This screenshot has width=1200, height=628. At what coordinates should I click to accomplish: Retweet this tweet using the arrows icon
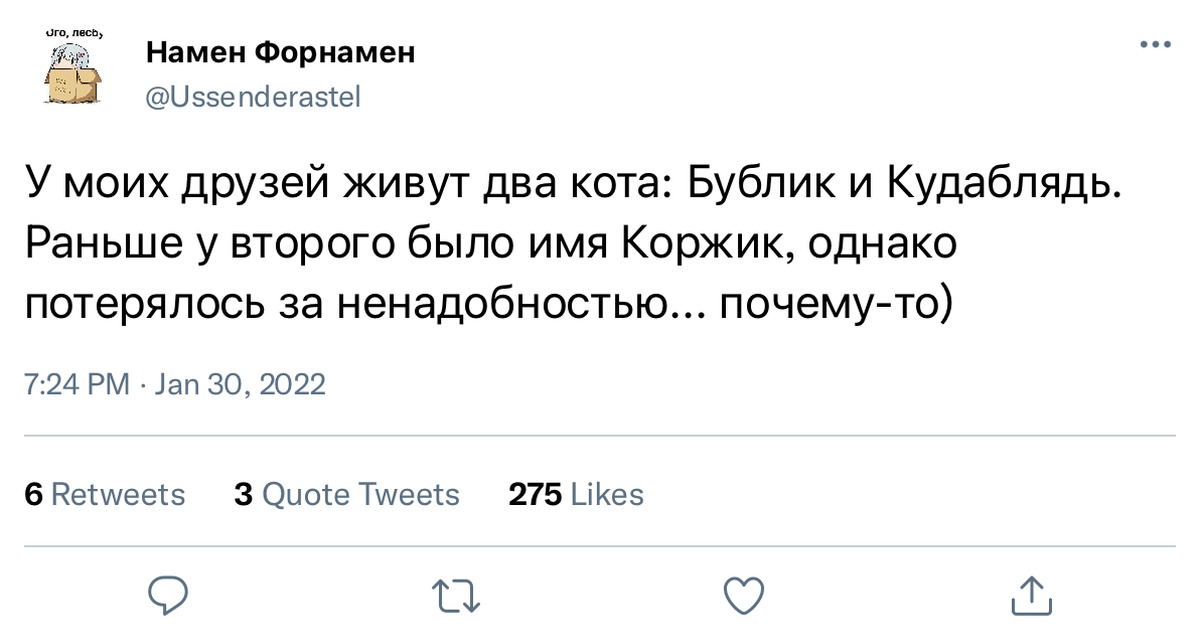tap(459, 596)
